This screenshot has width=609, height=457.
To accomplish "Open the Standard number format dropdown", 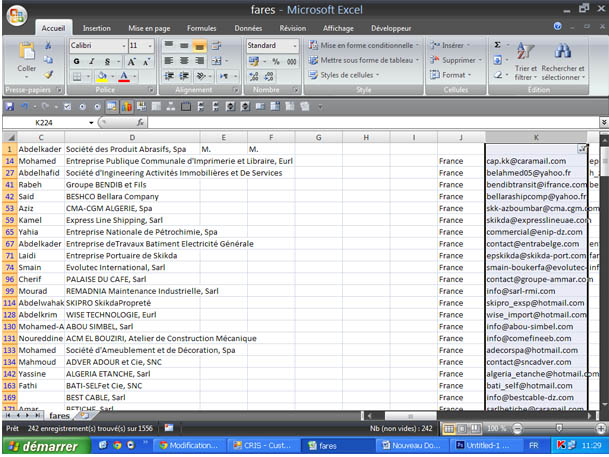I will (295, 46).
